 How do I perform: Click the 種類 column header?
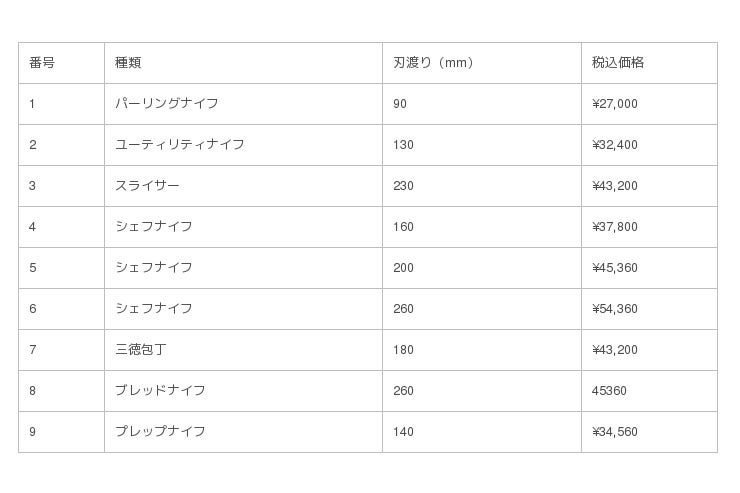coord(128,63)
